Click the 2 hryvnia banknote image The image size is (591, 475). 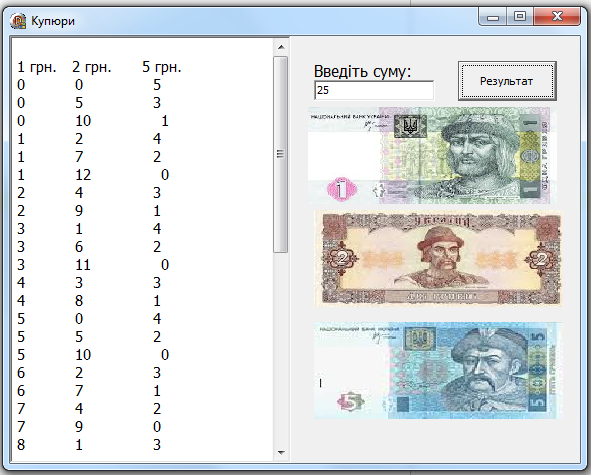tap(438, 259)
